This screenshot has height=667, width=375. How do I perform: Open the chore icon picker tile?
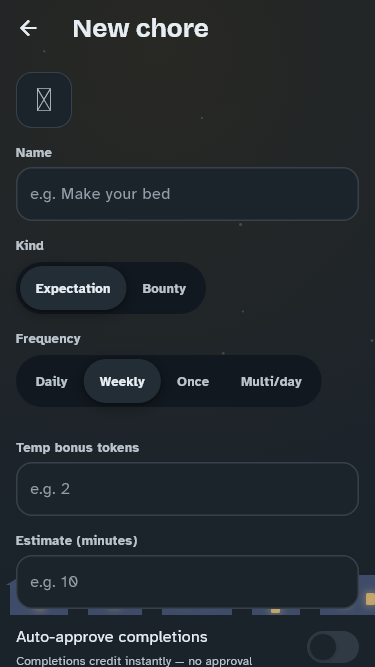click(44, 100)
